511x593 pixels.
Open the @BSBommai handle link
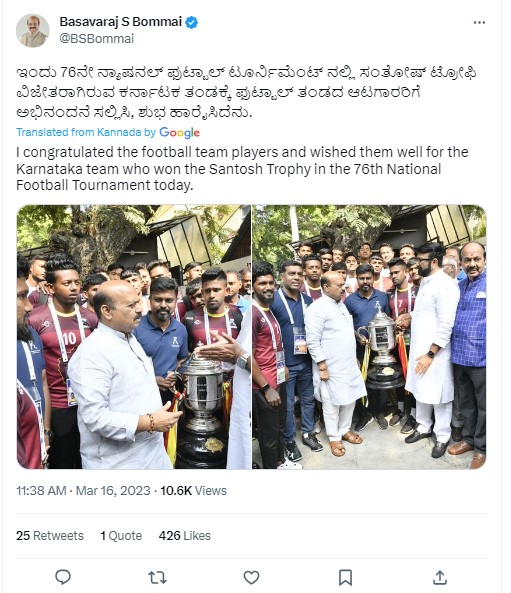97,39
